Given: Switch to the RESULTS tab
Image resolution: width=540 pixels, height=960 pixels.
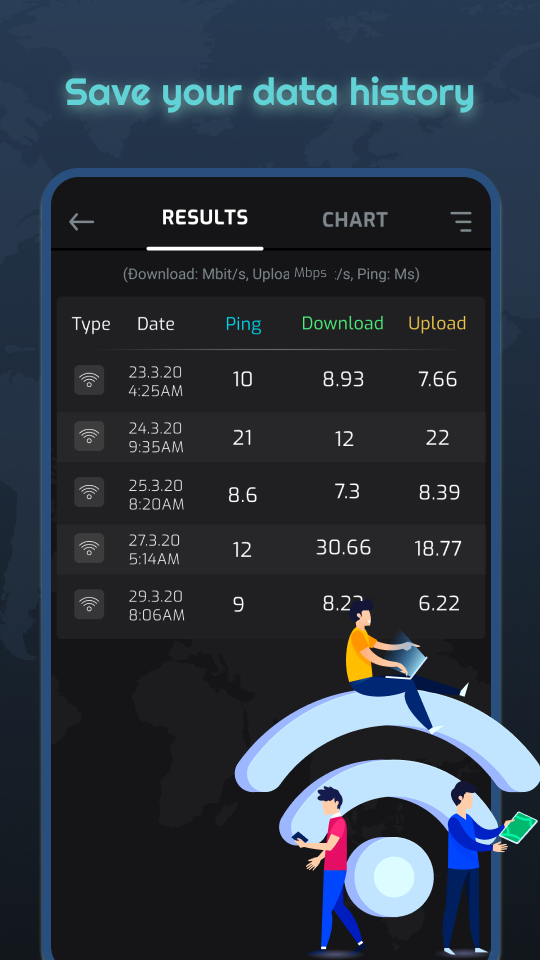Looking at the screenshot, I should coord(205,218).
